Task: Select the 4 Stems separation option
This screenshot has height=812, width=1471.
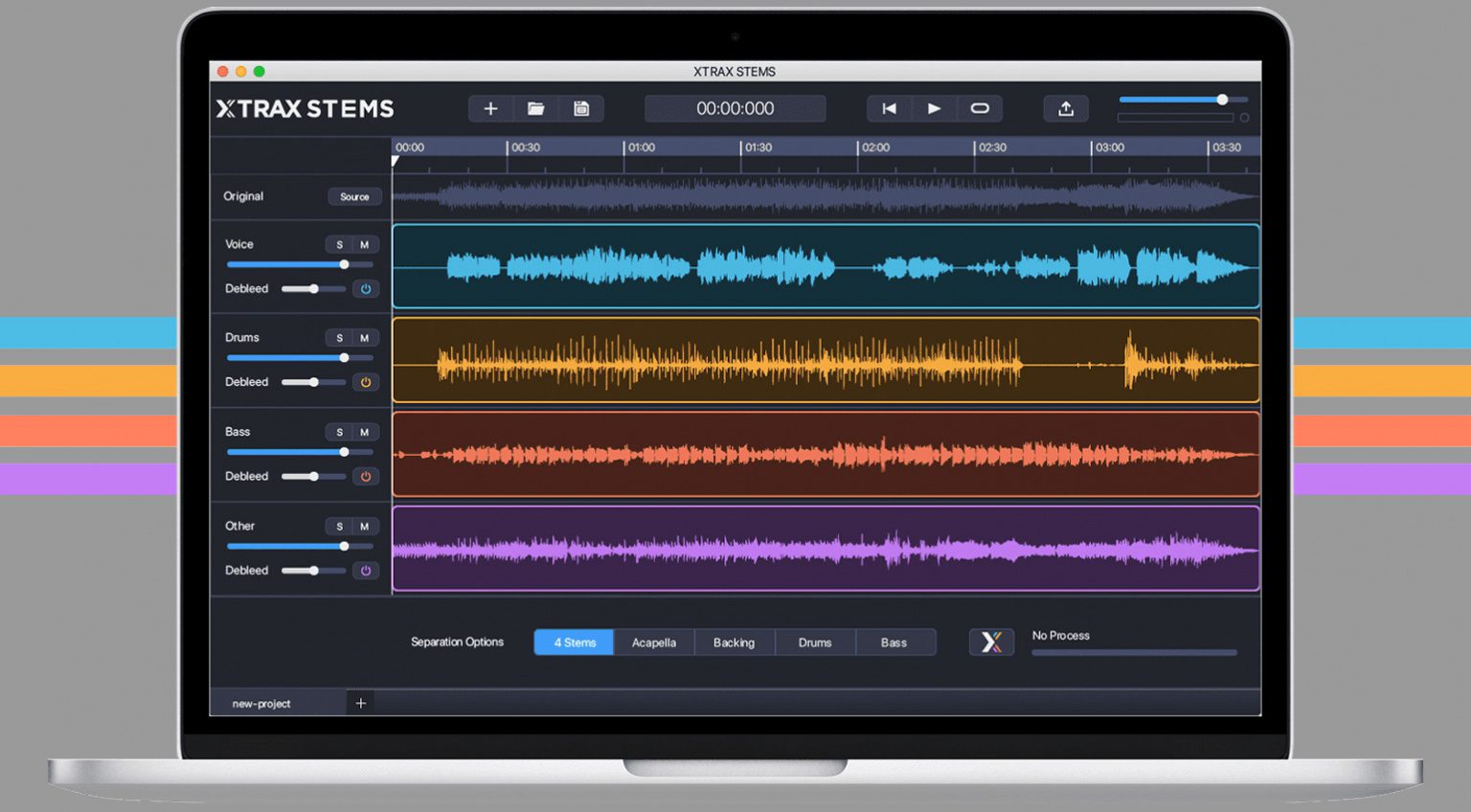Action: (575, 643)
